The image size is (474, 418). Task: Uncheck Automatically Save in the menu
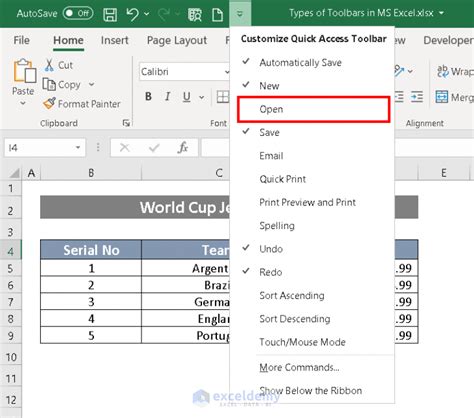pos(300,63)
